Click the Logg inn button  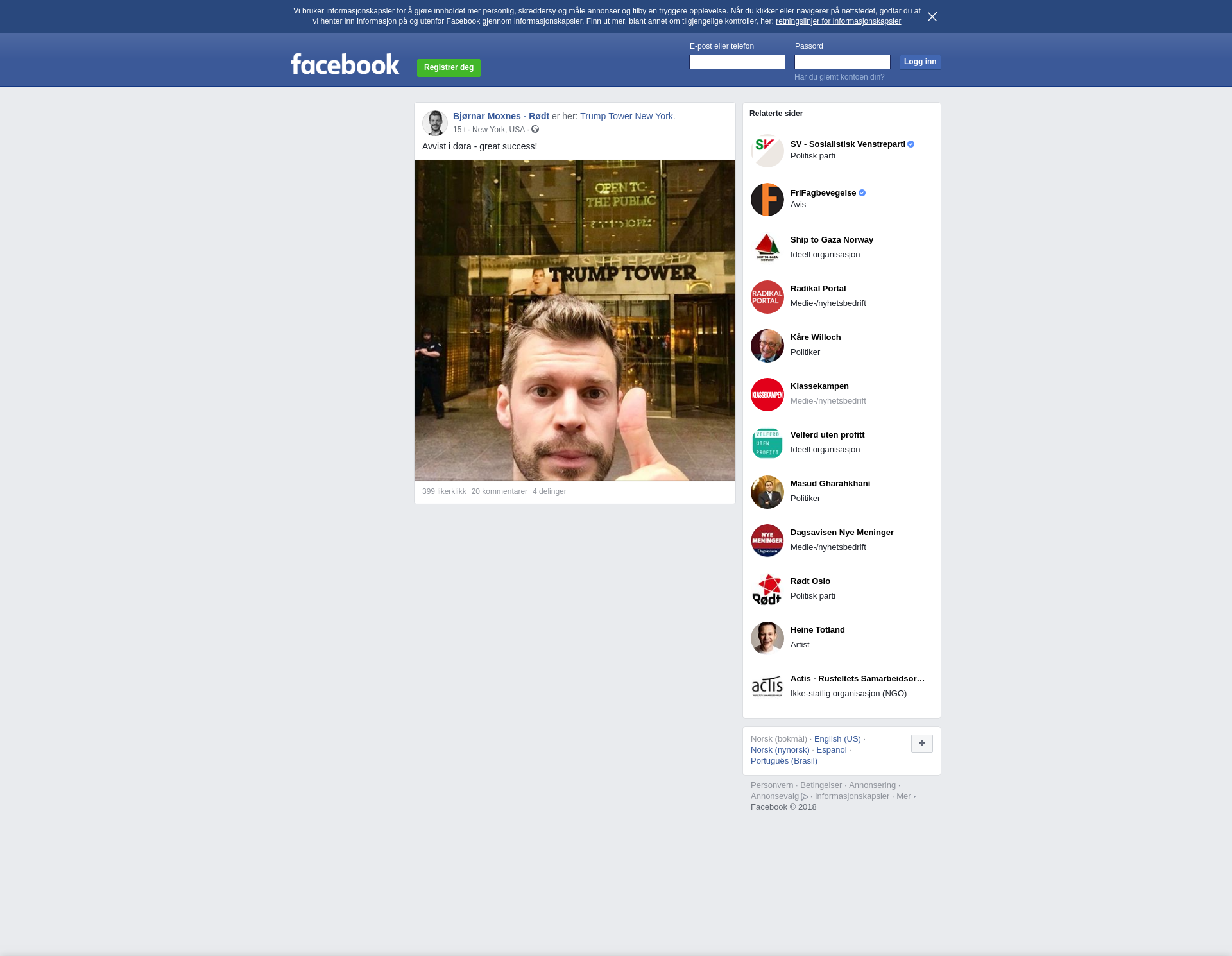pyautogui.click(x=920, y=62)
